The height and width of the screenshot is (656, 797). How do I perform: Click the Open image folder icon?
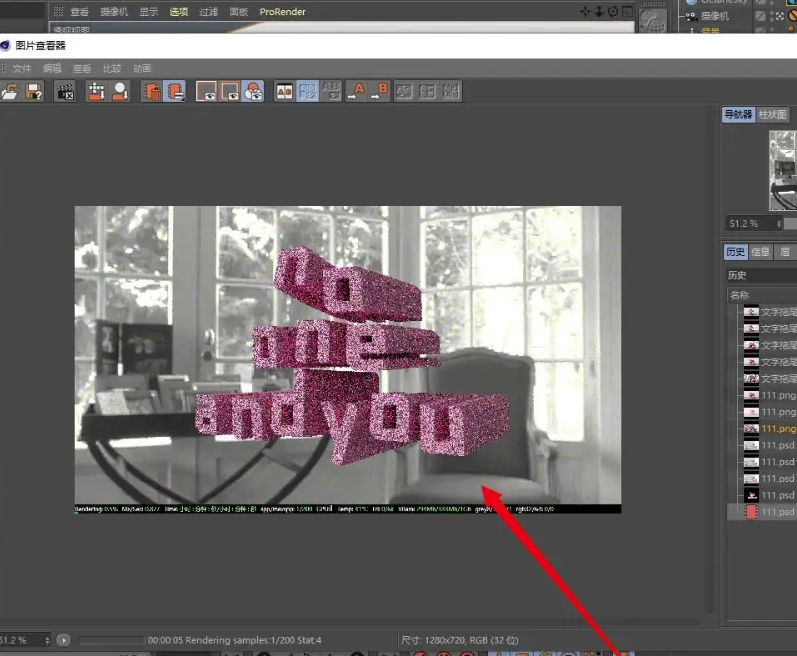click(10, 92)
